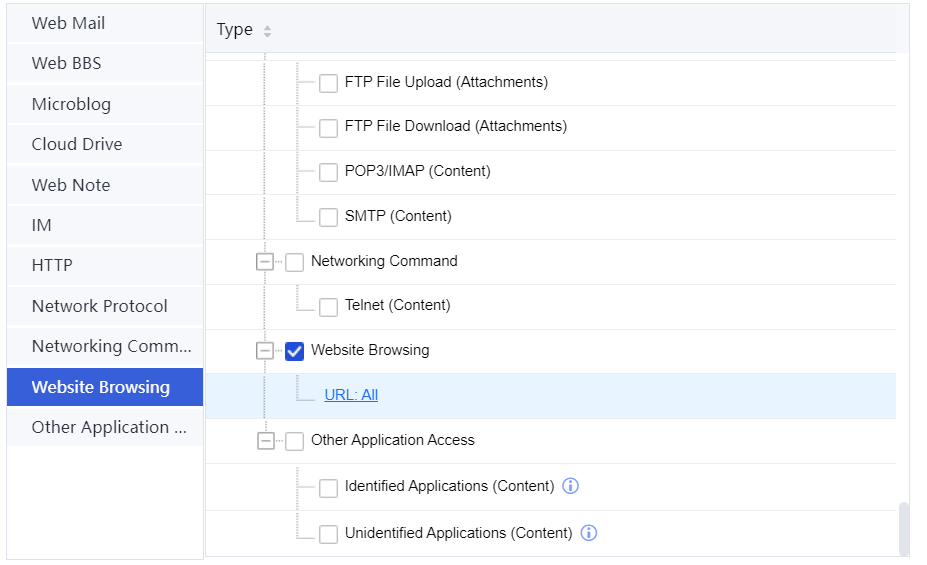Image resolution: width=927 pixels, height=565 pixels.
Task: Go to Cloud Drive in sidebar
Action: click(77, 144)
